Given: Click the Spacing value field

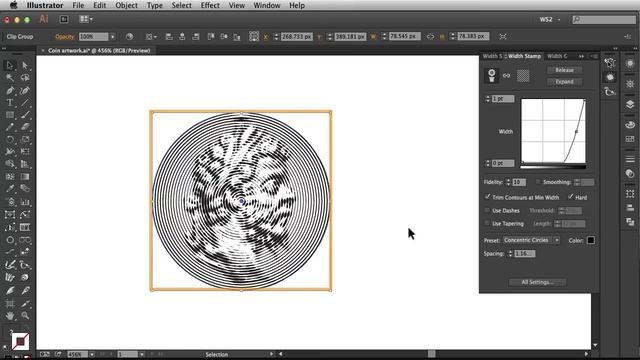Looking at the screenshot, I should [x=524, y=254].
